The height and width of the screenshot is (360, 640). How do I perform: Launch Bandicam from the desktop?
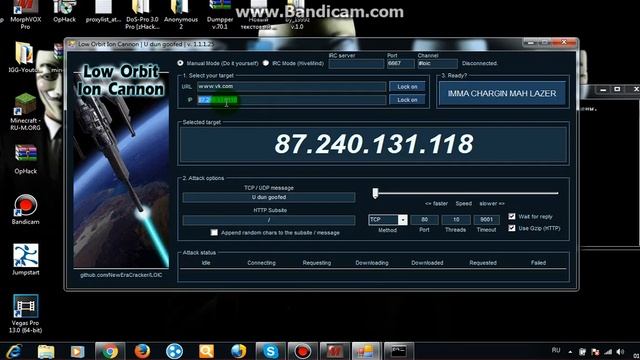(x=25, y=209)
